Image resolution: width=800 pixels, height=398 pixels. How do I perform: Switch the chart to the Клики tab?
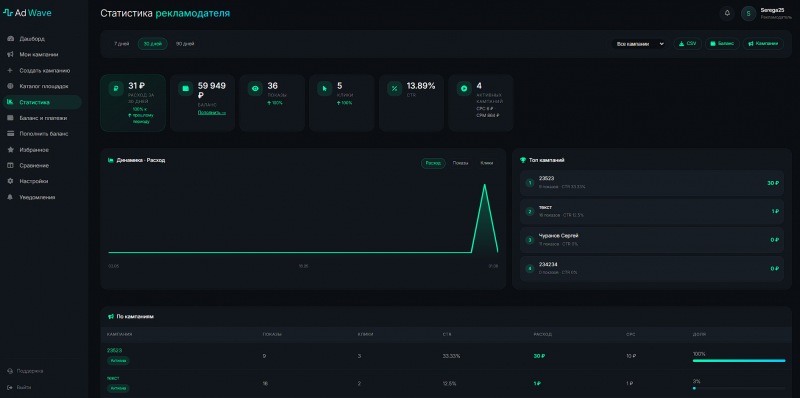(487, 163)
